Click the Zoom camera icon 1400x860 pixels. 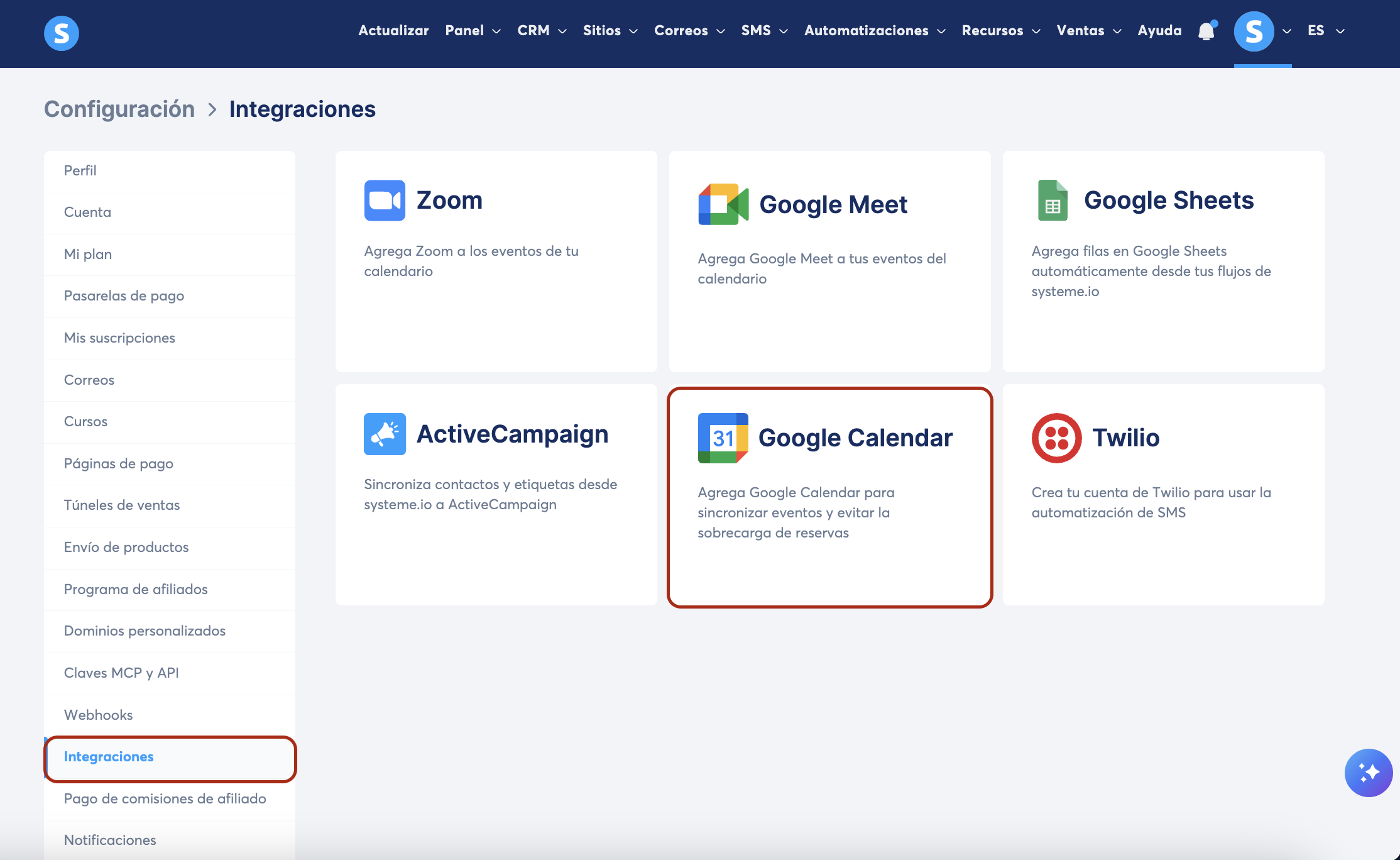point(385,201)
